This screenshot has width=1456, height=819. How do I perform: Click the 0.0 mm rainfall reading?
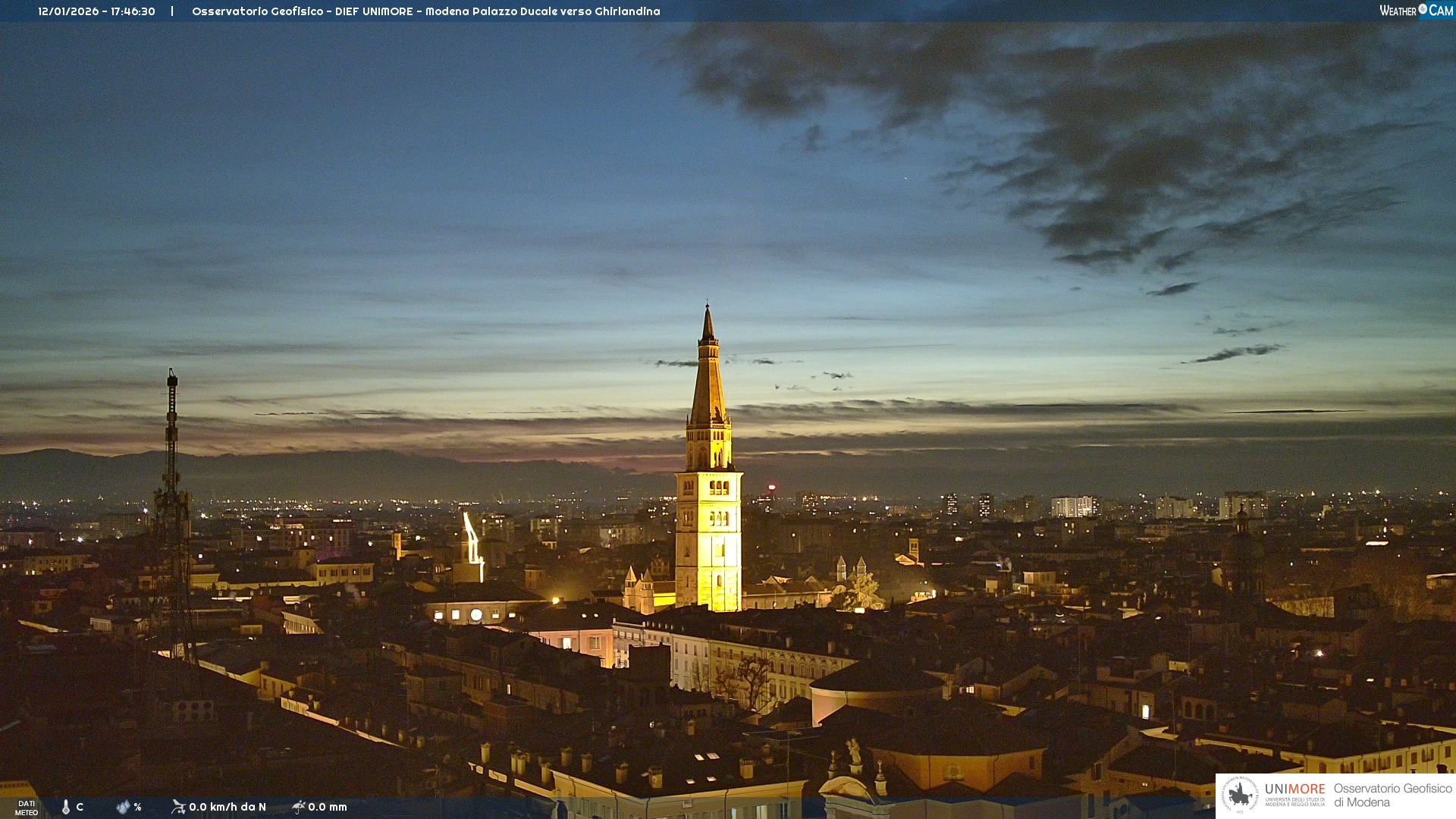coord(328,807)
